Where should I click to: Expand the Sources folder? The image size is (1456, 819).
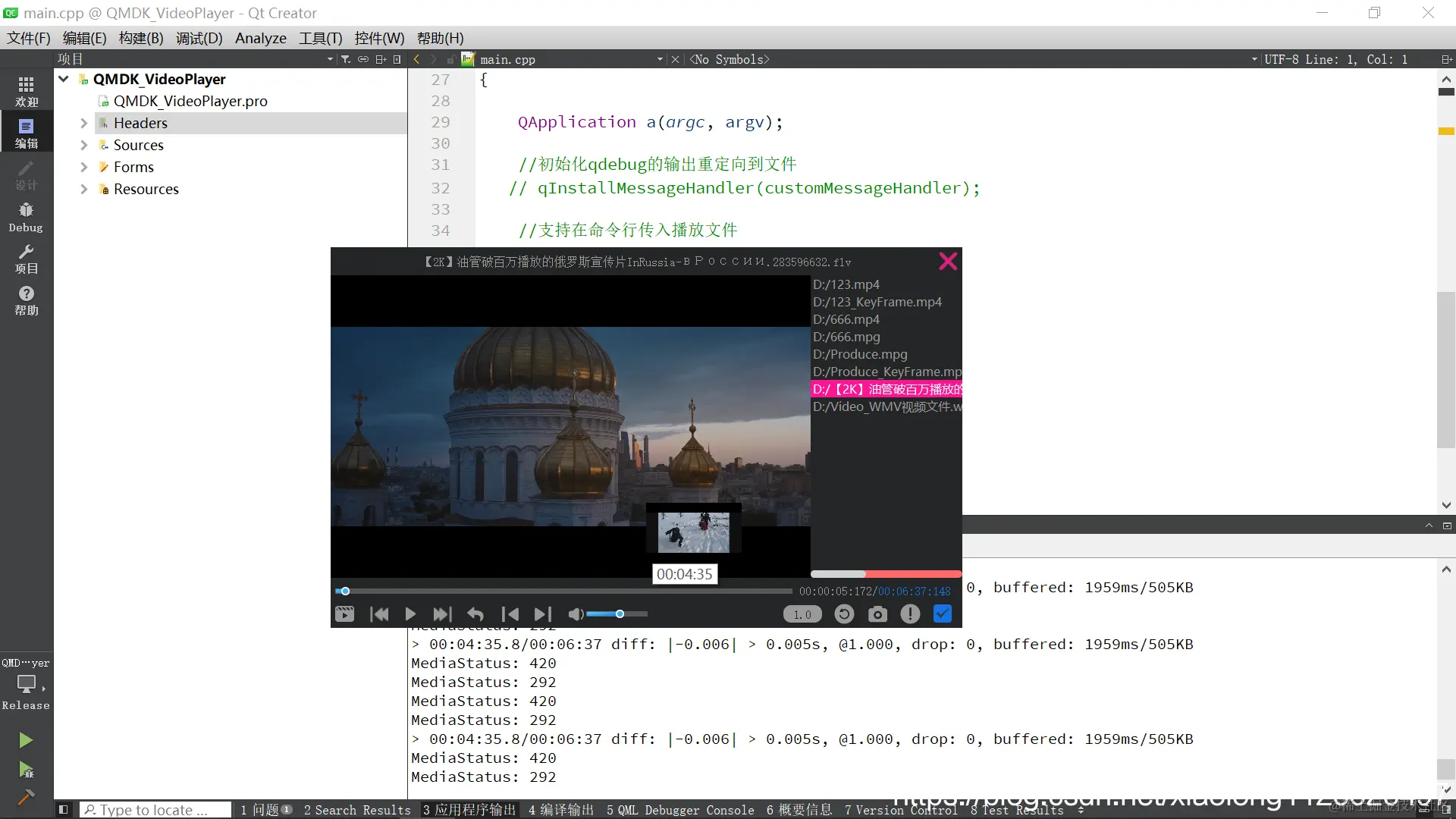[x=84, y=145]
